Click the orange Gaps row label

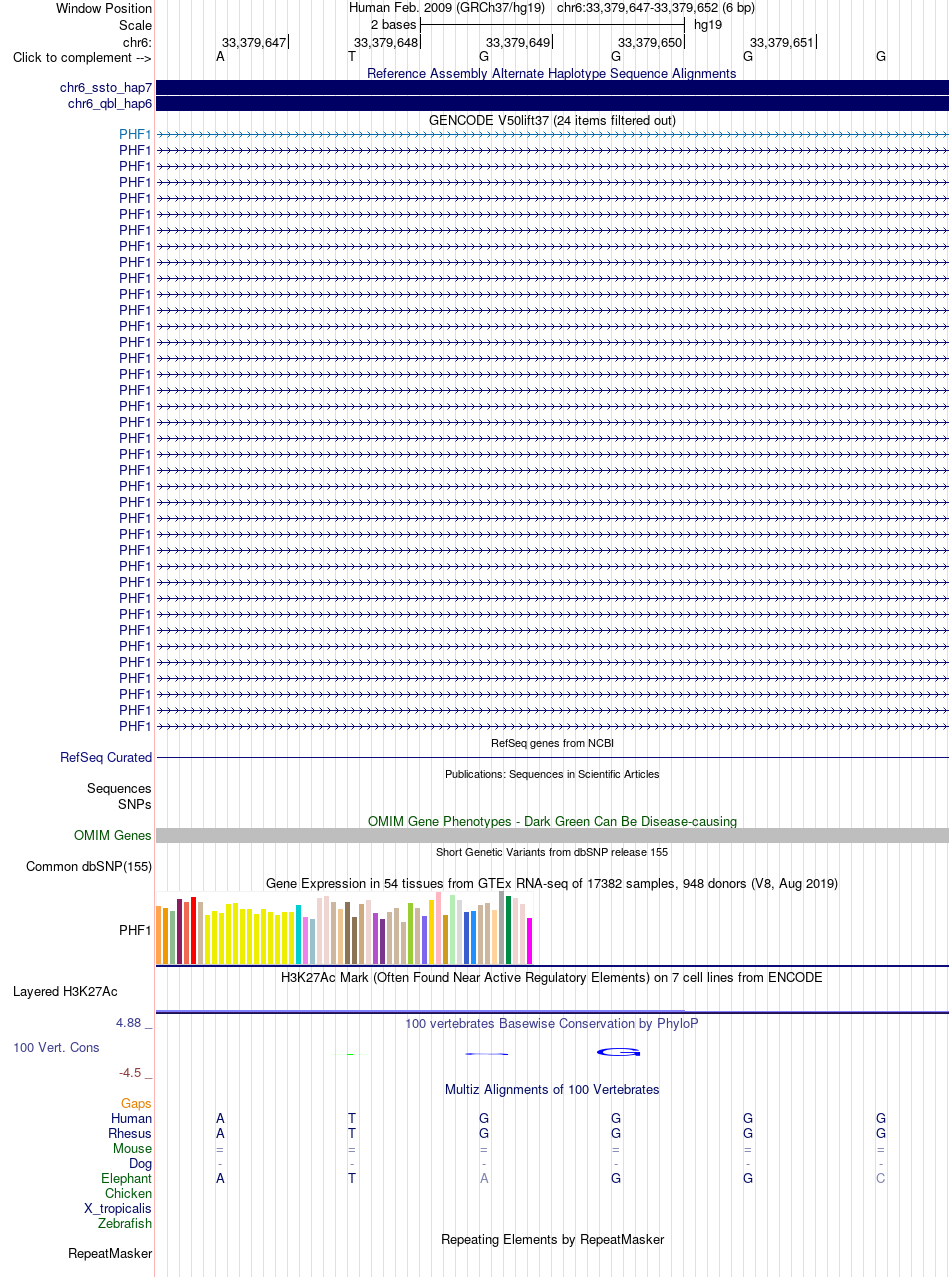137,1104
